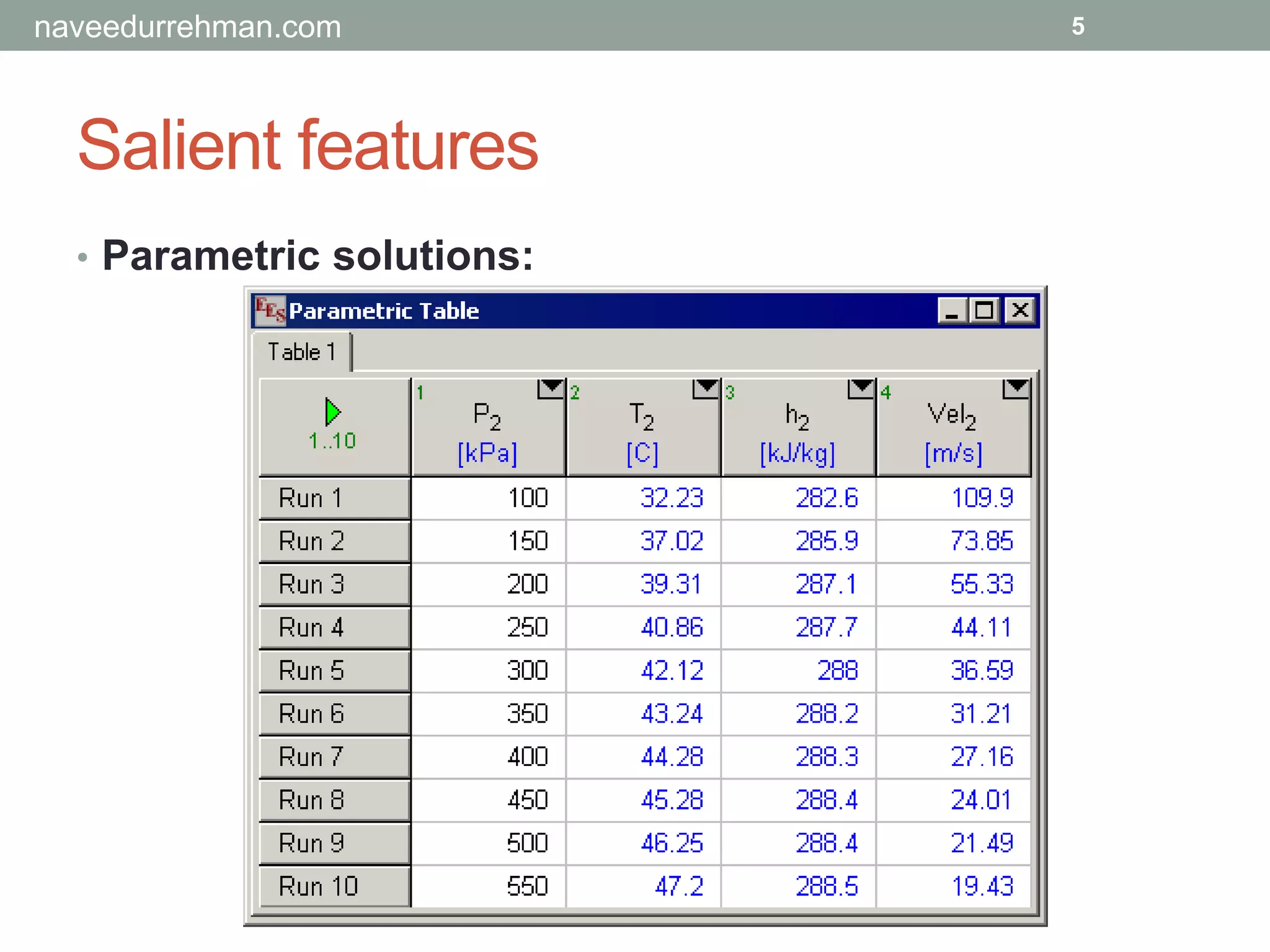
Task: Click the Vel2 cell showing 27.16
Action: [954, 757]
